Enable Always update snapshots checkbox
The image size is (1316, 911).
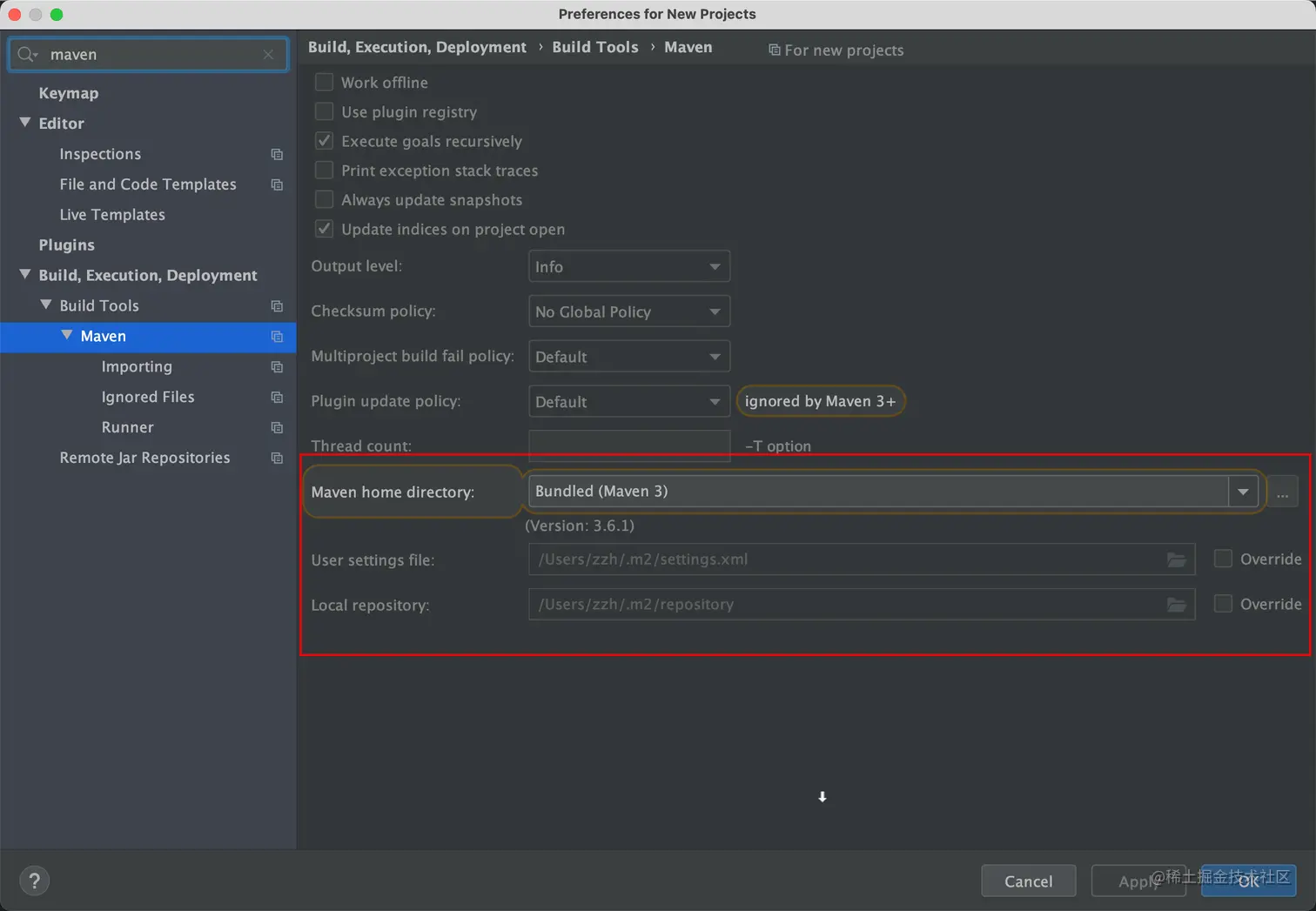(324, 200)
